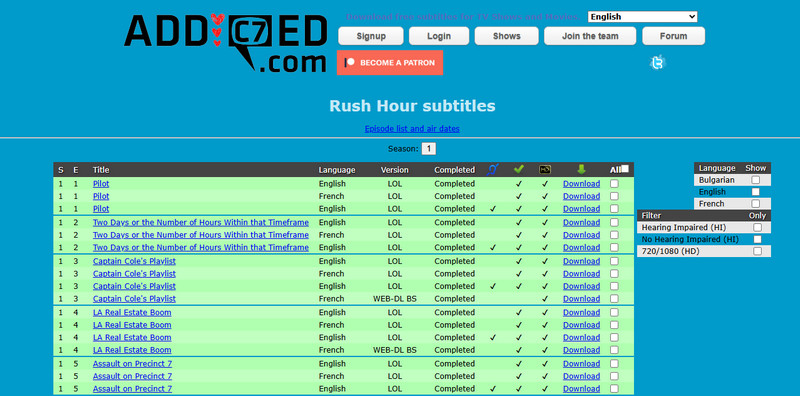Go to the Forum page

click(673, 36)
